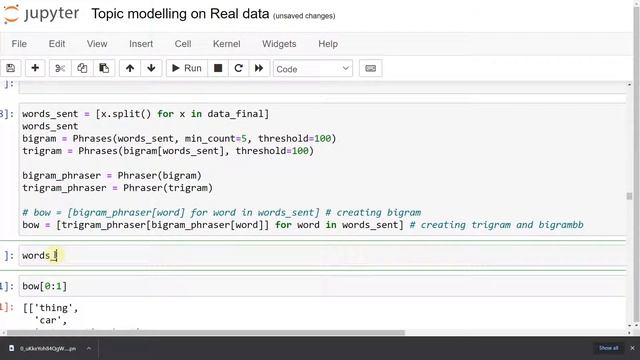Click the Jupyter logo

click(x=41, y=14)
